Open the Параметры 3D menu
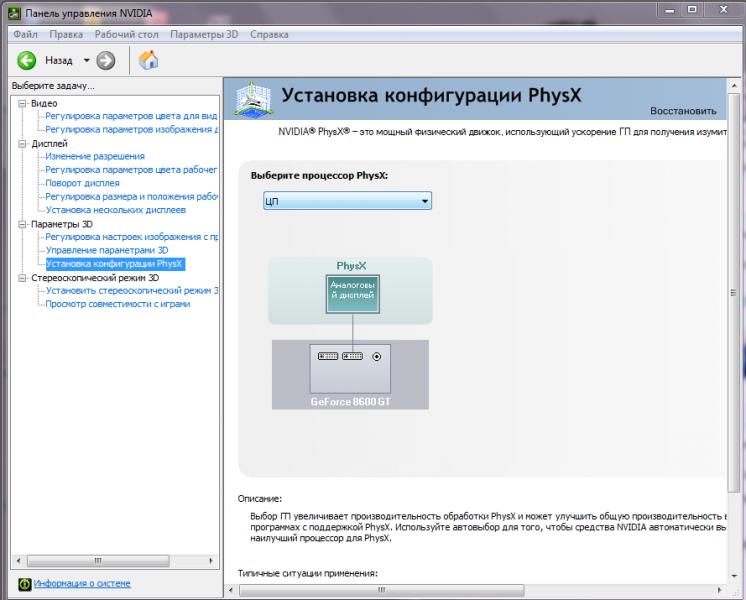This screenshot has height=600, width=746. [x=204, y=34]
